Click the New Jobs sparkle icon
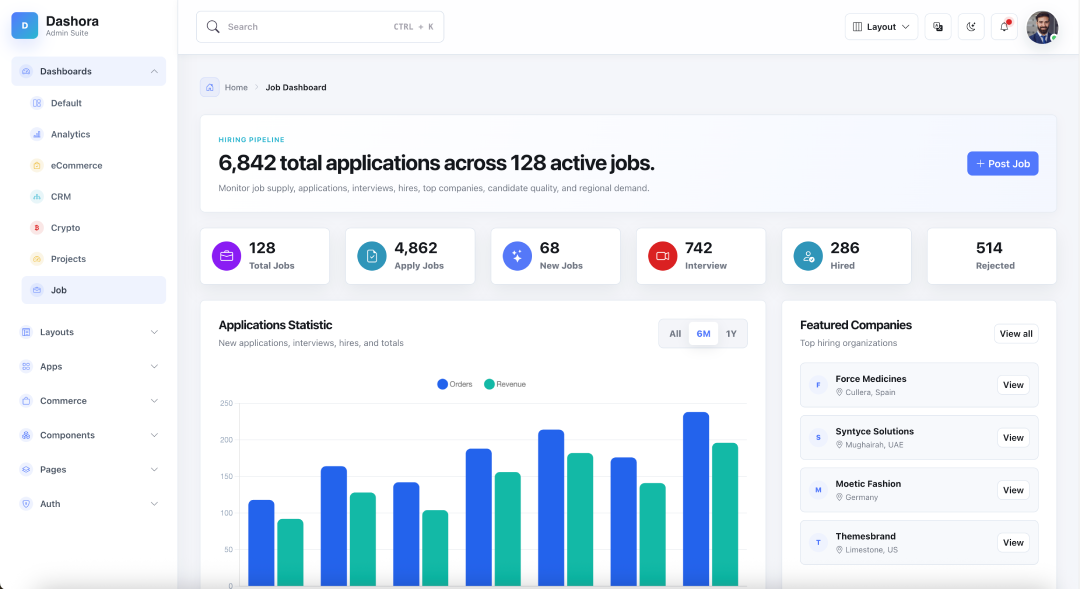 click(517, 256)
